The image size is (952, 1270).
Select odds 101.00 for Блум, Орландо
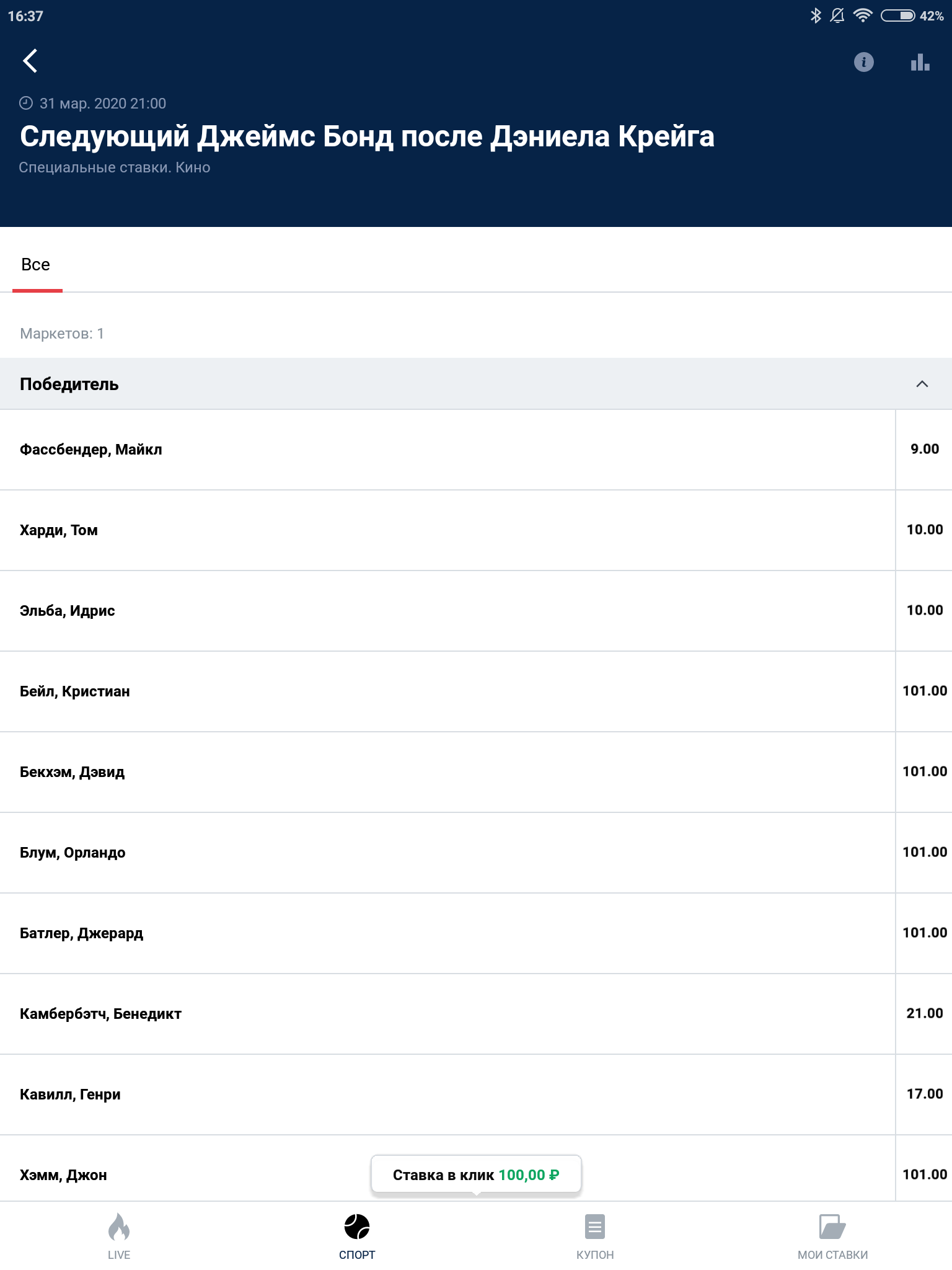924,853
